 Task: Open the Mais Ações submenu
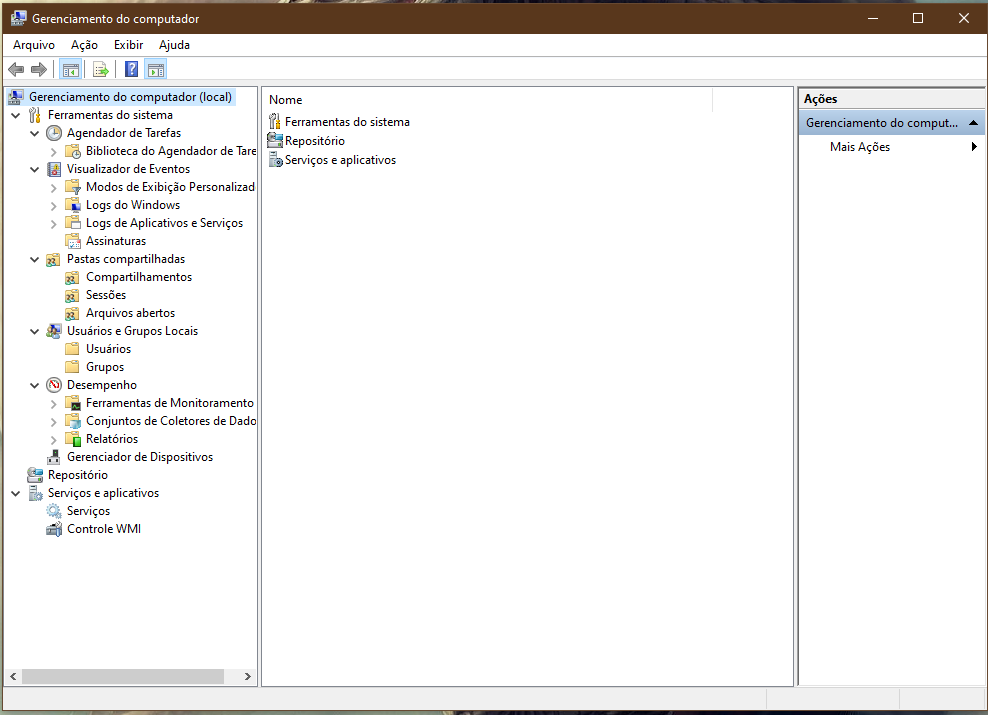coord(892,147)
